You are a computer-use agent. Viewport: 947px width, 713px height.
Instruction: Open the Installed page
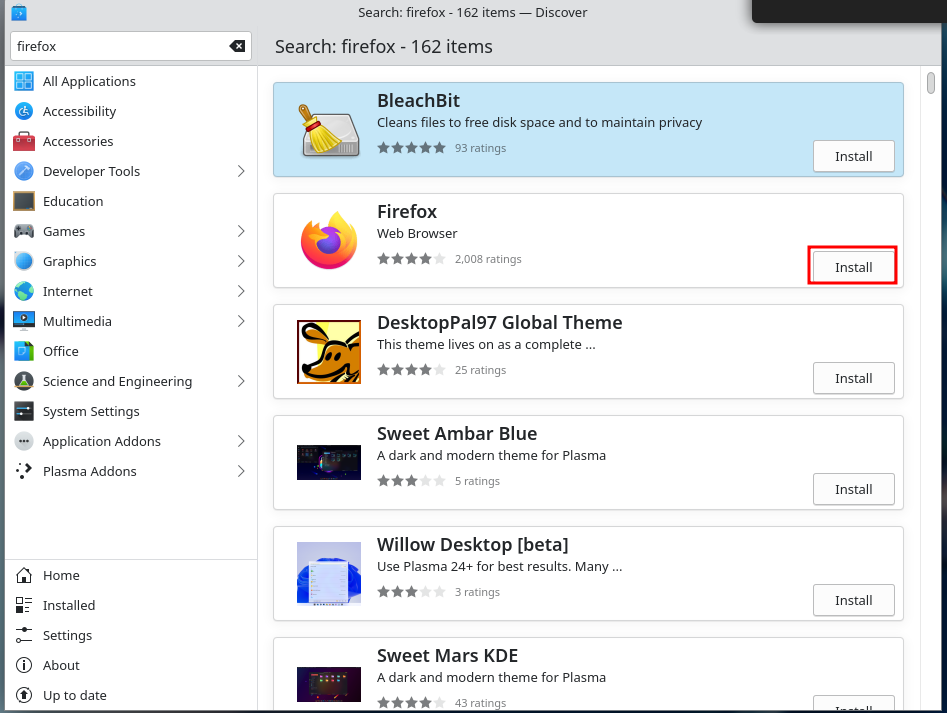coord(69,605)
